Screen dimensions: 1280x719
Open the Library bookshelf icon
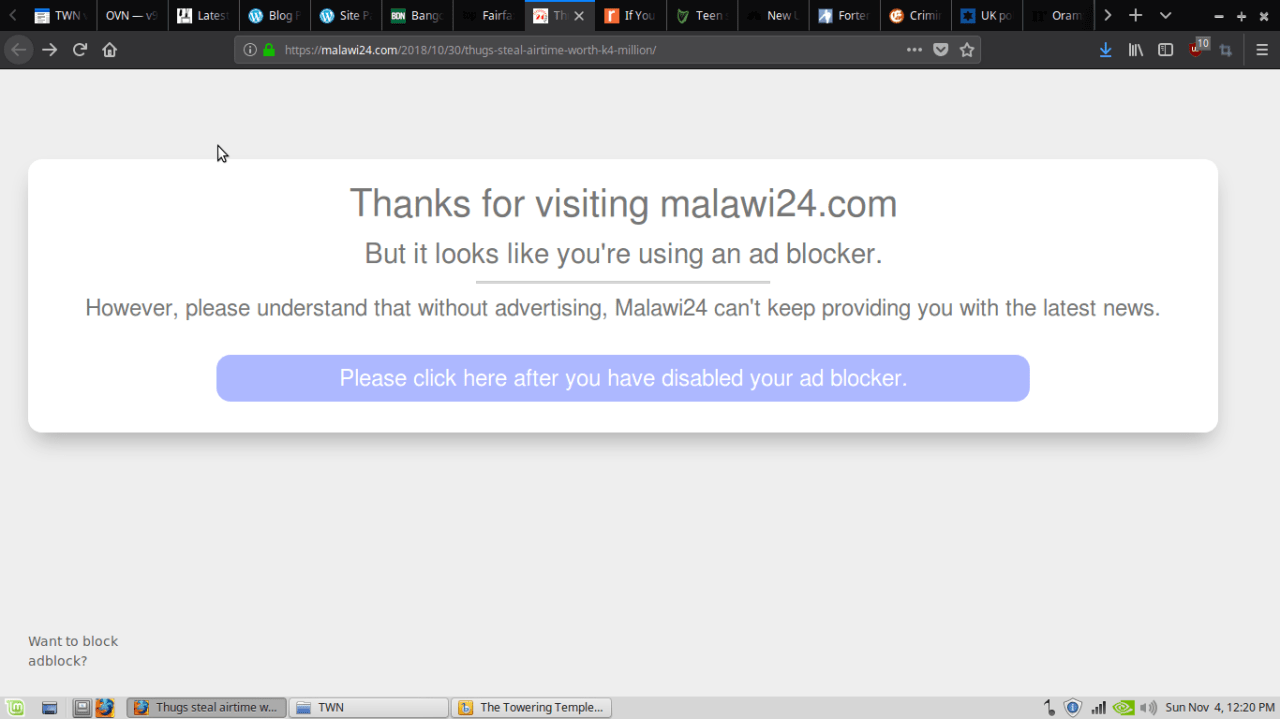pos(1136,50)
